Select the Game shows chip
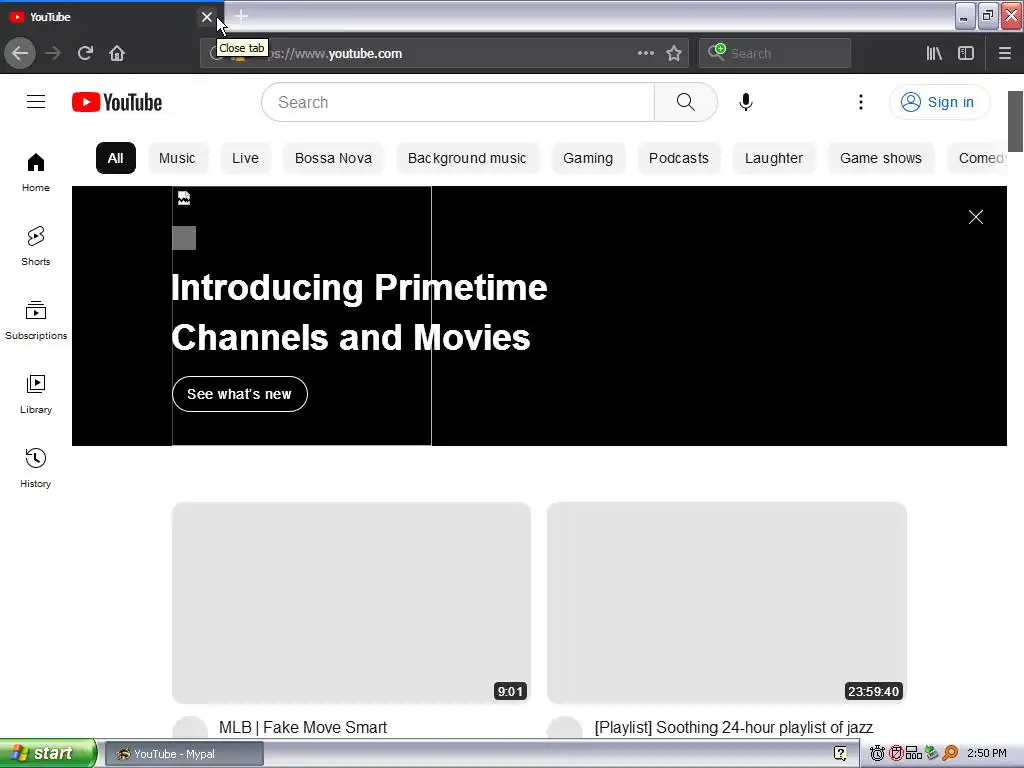This screenshot has width=1024, height=768. pos(881,158)
